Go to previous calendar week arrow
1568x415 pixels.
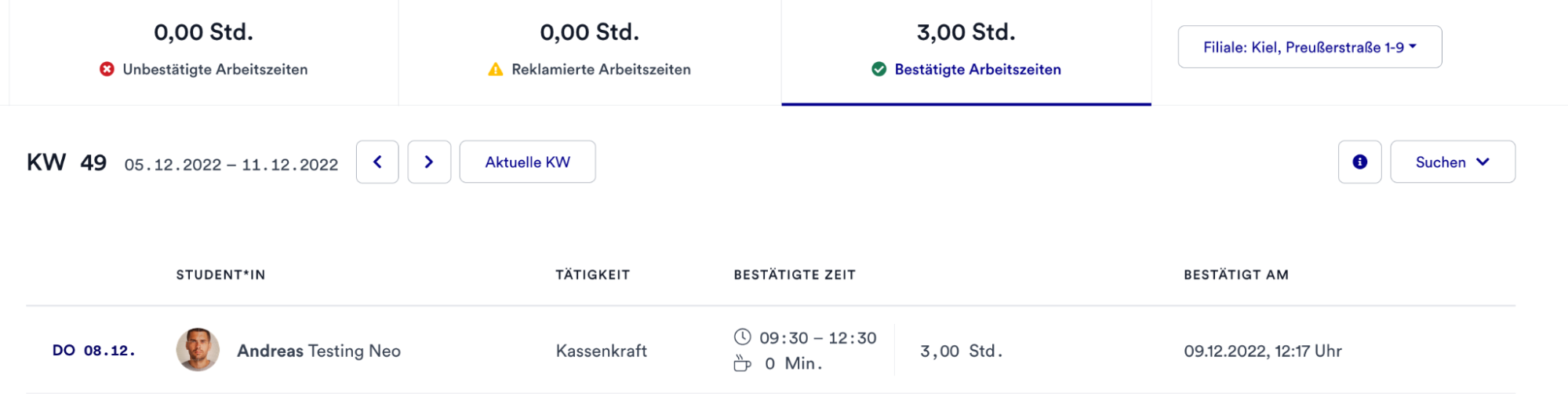377,162
